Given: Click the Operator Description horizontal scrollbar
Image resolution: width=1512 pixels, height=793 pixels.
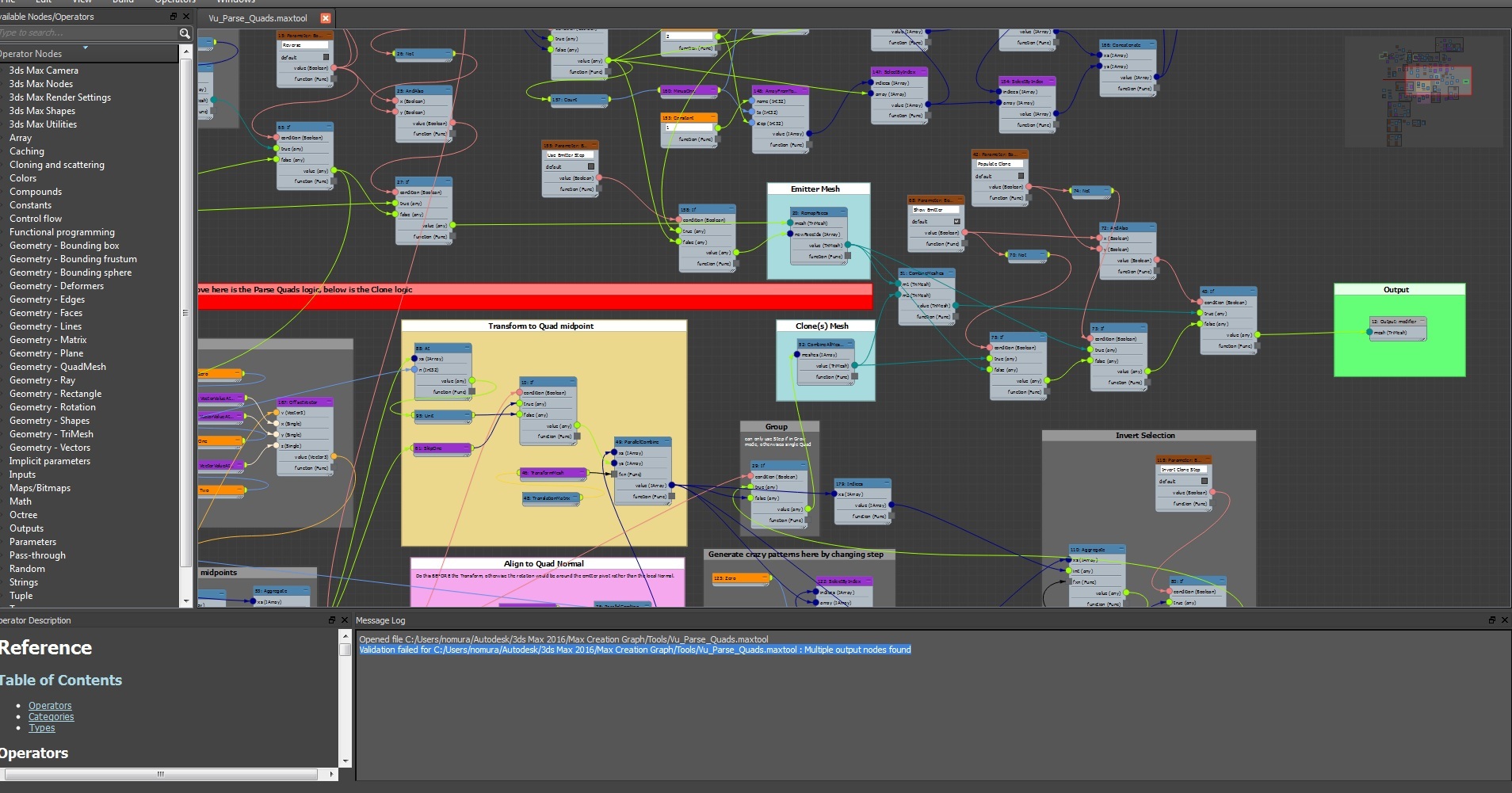Looking at the screenshot, I should (162, 774).
